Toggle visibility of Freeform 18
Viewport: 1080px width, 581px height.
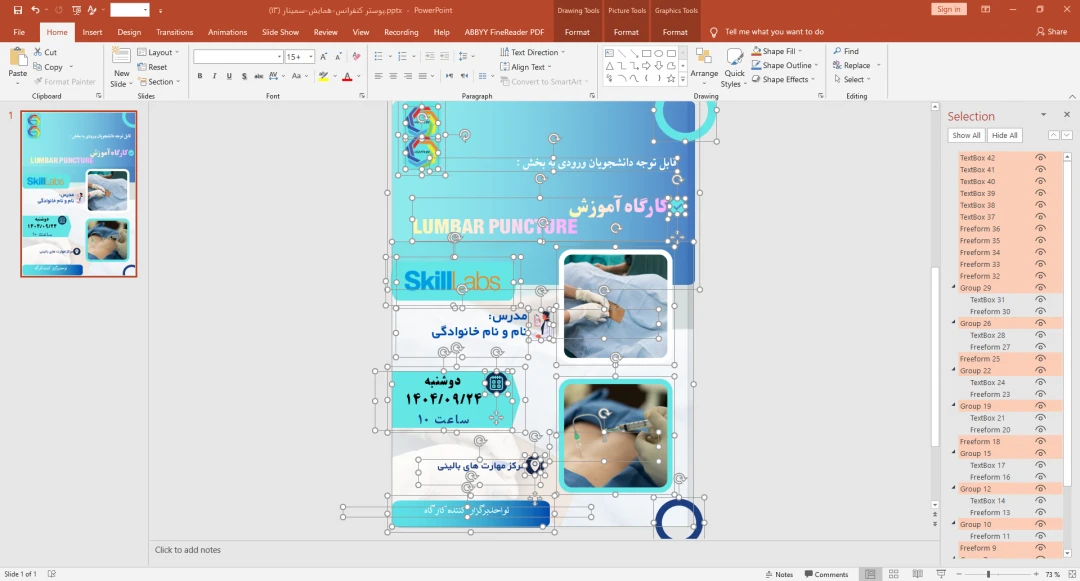(x=1040, y=441)
